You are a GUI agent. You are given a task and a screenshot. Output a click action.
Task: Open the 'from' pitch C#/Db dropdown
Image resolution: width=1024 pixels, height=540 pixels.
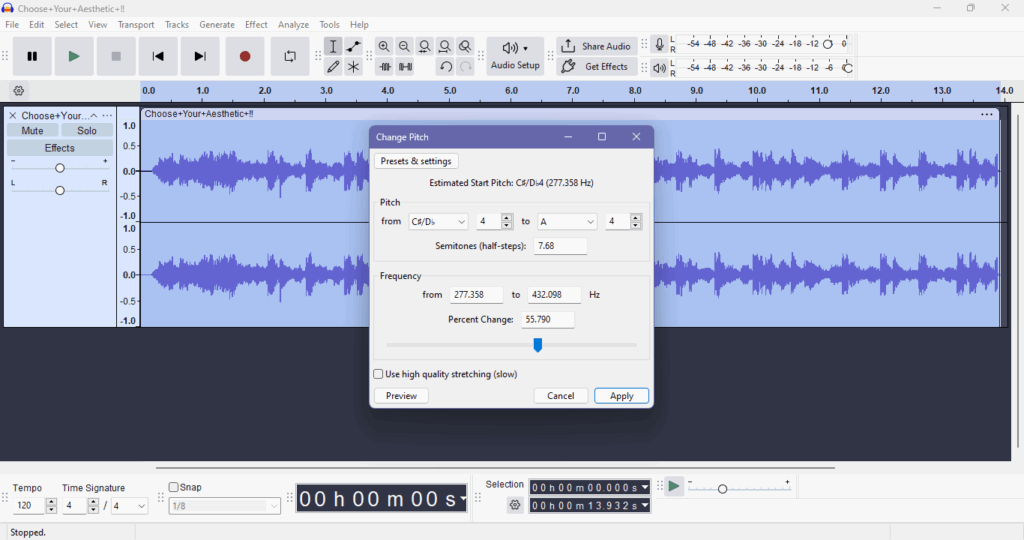coord(438,222)
